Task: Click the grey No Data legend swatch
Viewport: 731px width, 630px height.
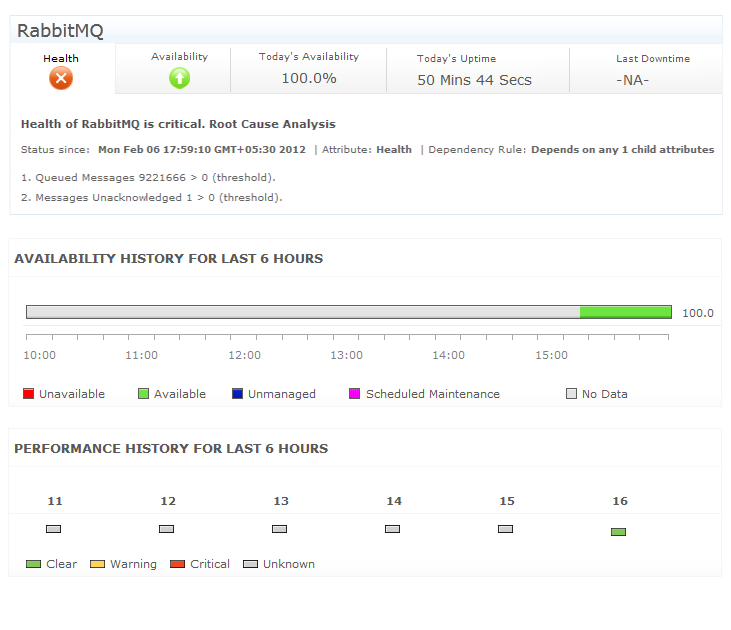Action: click(571, 394)
